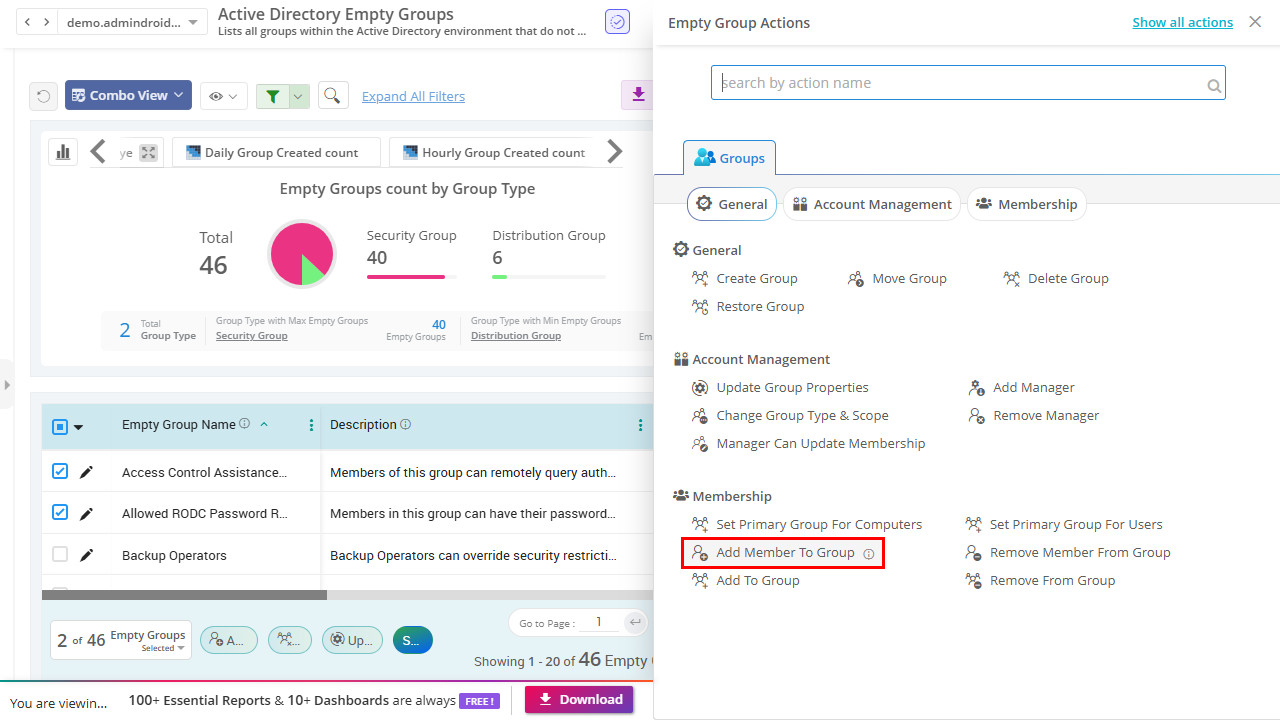This screenshot has width=1280, height=720.
Task: Open the bar chart icon button
Action: click(63, 152)
